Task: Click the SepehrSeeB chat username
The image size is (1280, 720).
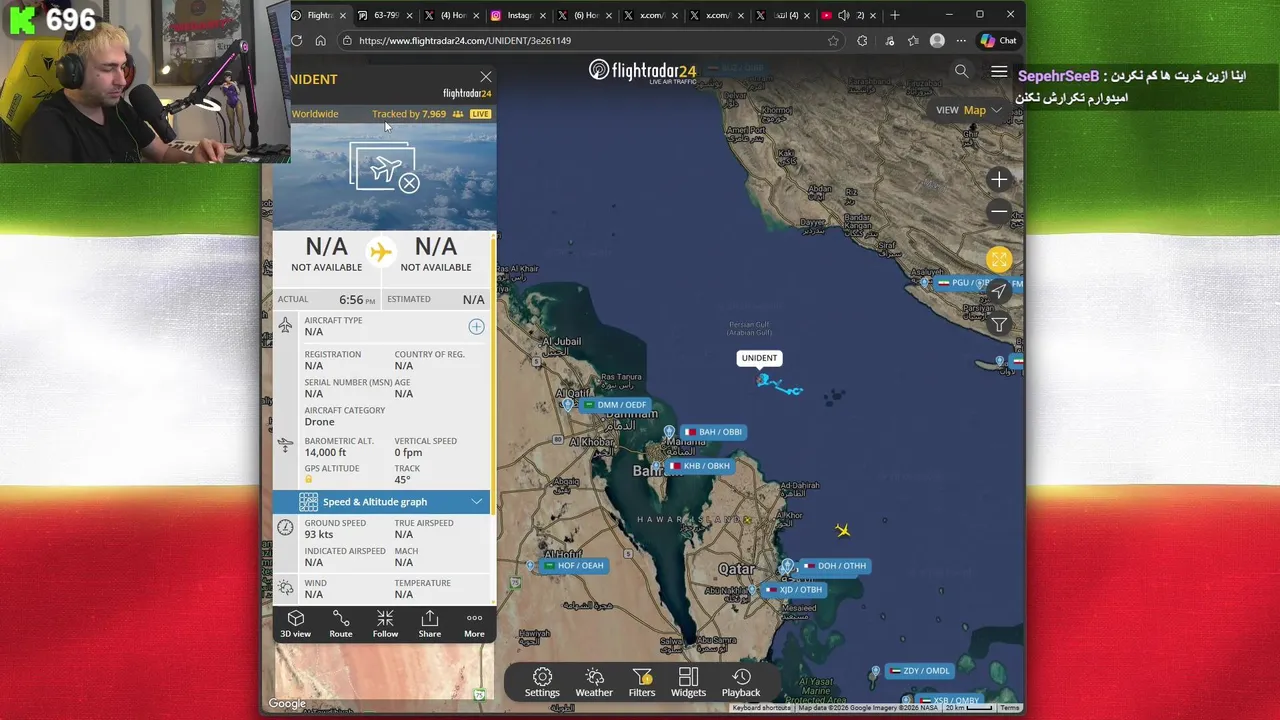Action: tap(1059, 76)
